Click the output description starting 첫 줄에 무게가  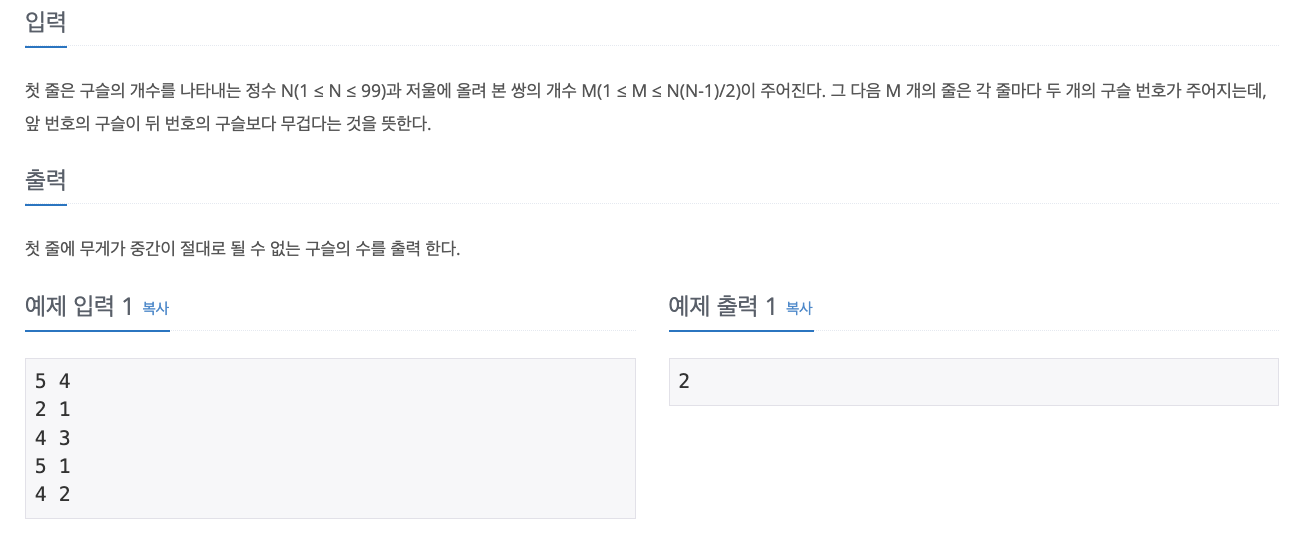243,249
